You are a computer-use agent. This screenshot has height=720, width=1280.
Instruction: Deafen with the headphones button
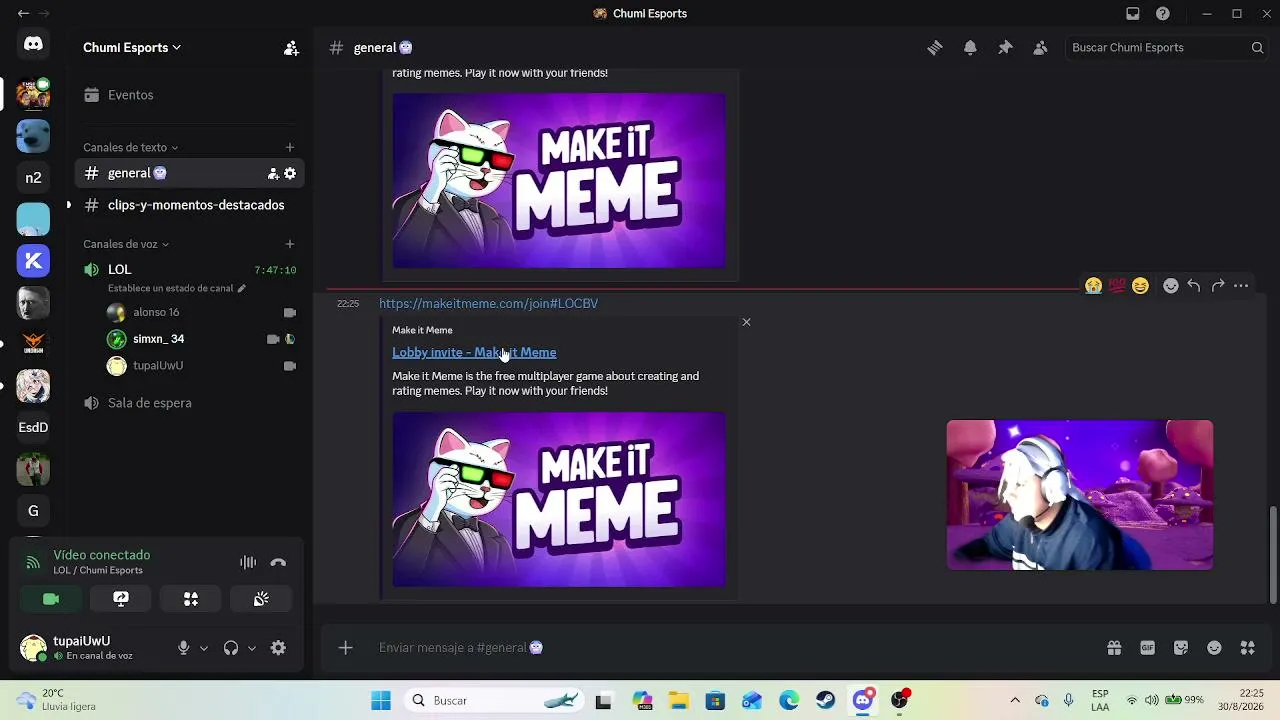(231, 648)
